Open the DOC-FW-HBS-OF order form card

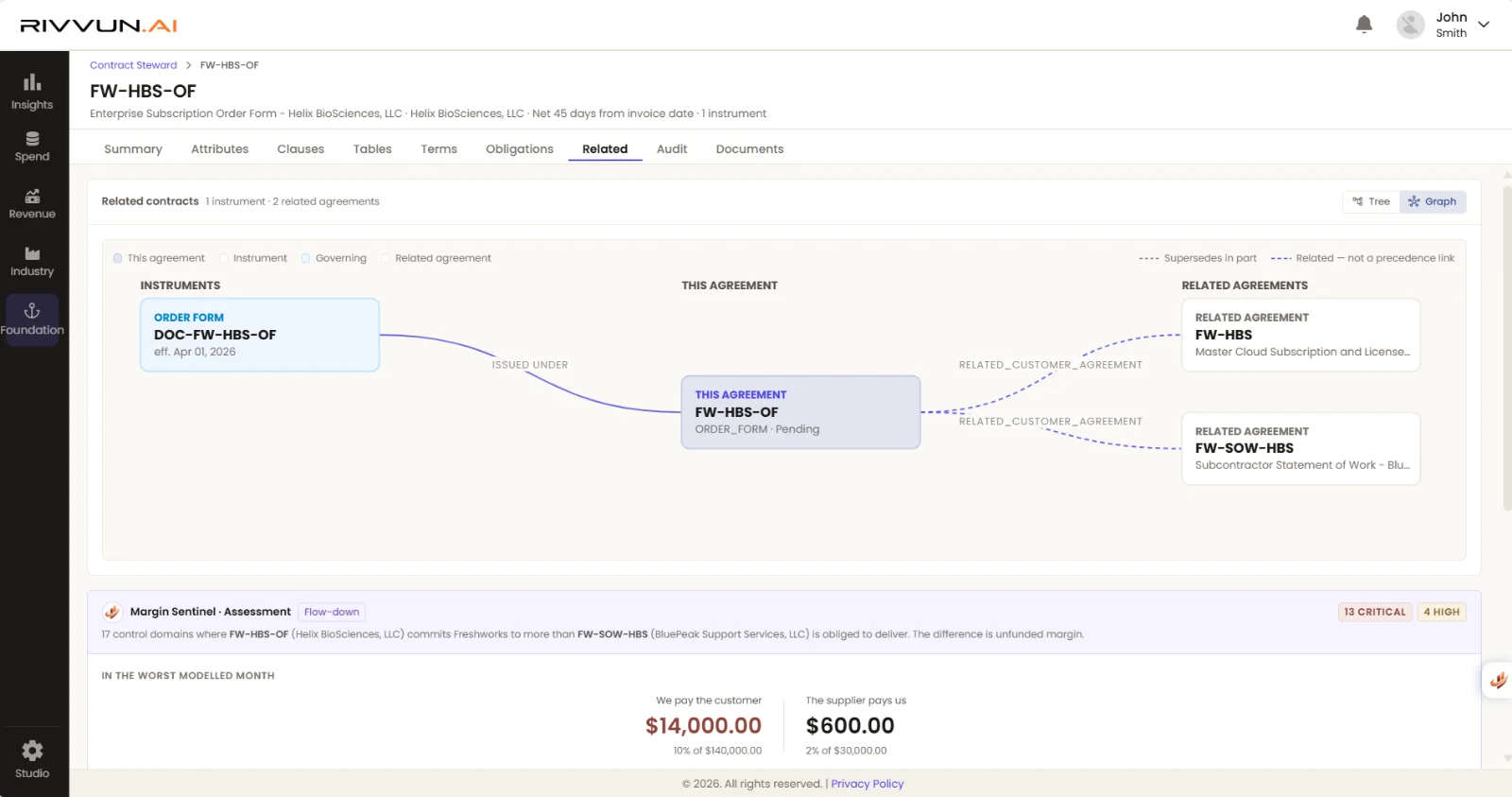click(260, 335)
